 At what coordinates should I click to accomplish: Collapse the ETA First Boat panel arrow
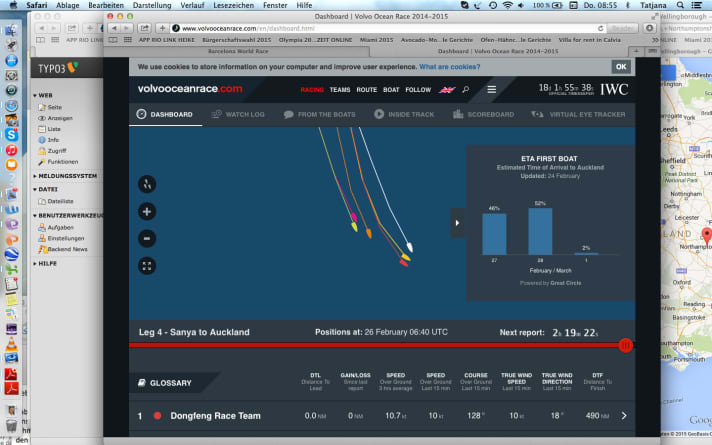point(457,223)
